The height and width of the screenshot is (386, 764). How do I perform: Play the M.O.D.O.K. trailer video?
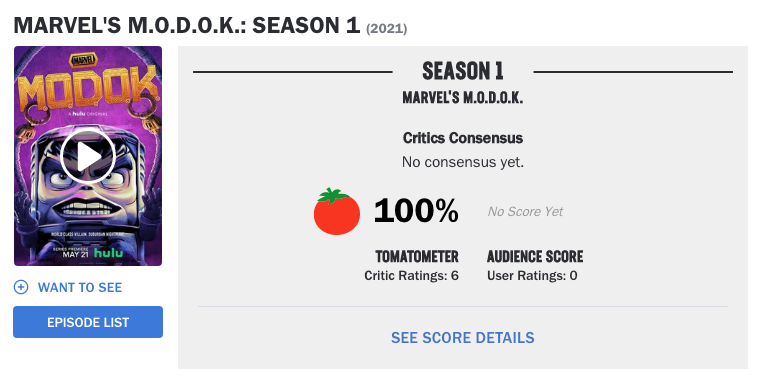click(x=88, y=156)
